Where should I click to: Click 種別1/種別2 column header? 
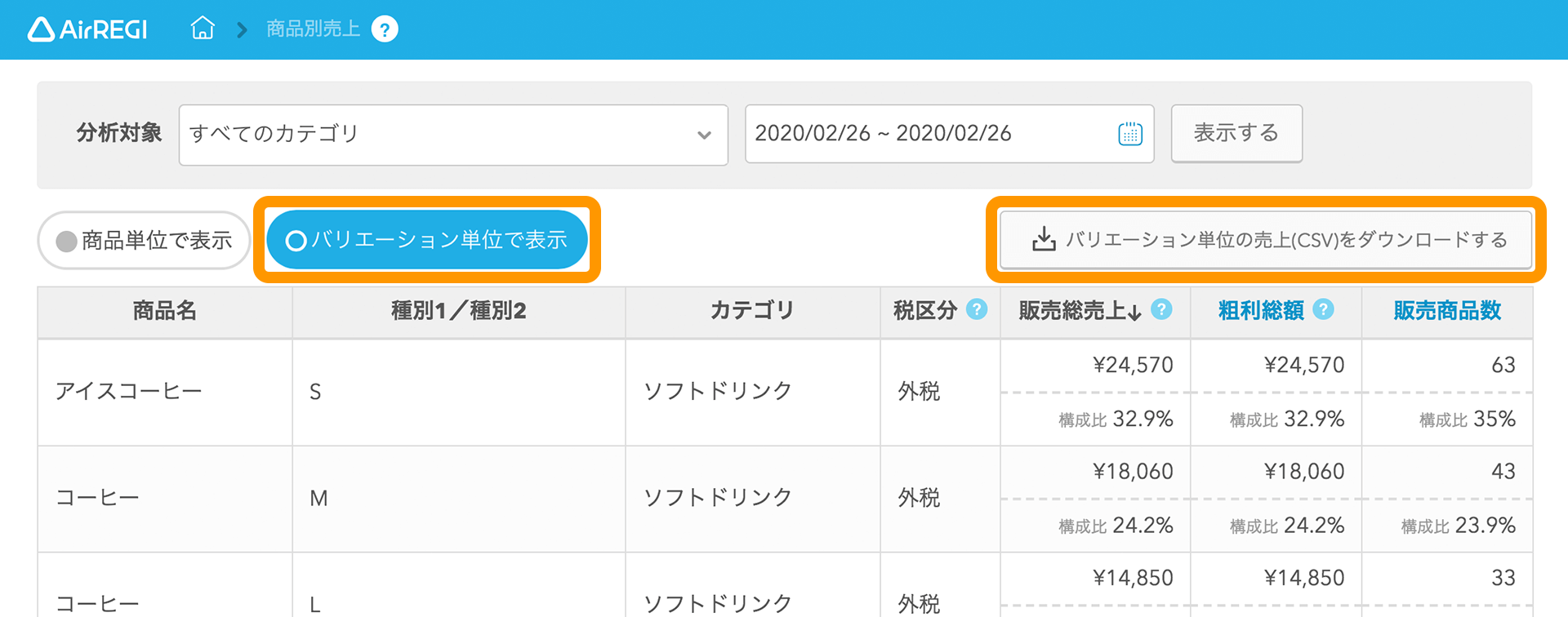(459, 310)
